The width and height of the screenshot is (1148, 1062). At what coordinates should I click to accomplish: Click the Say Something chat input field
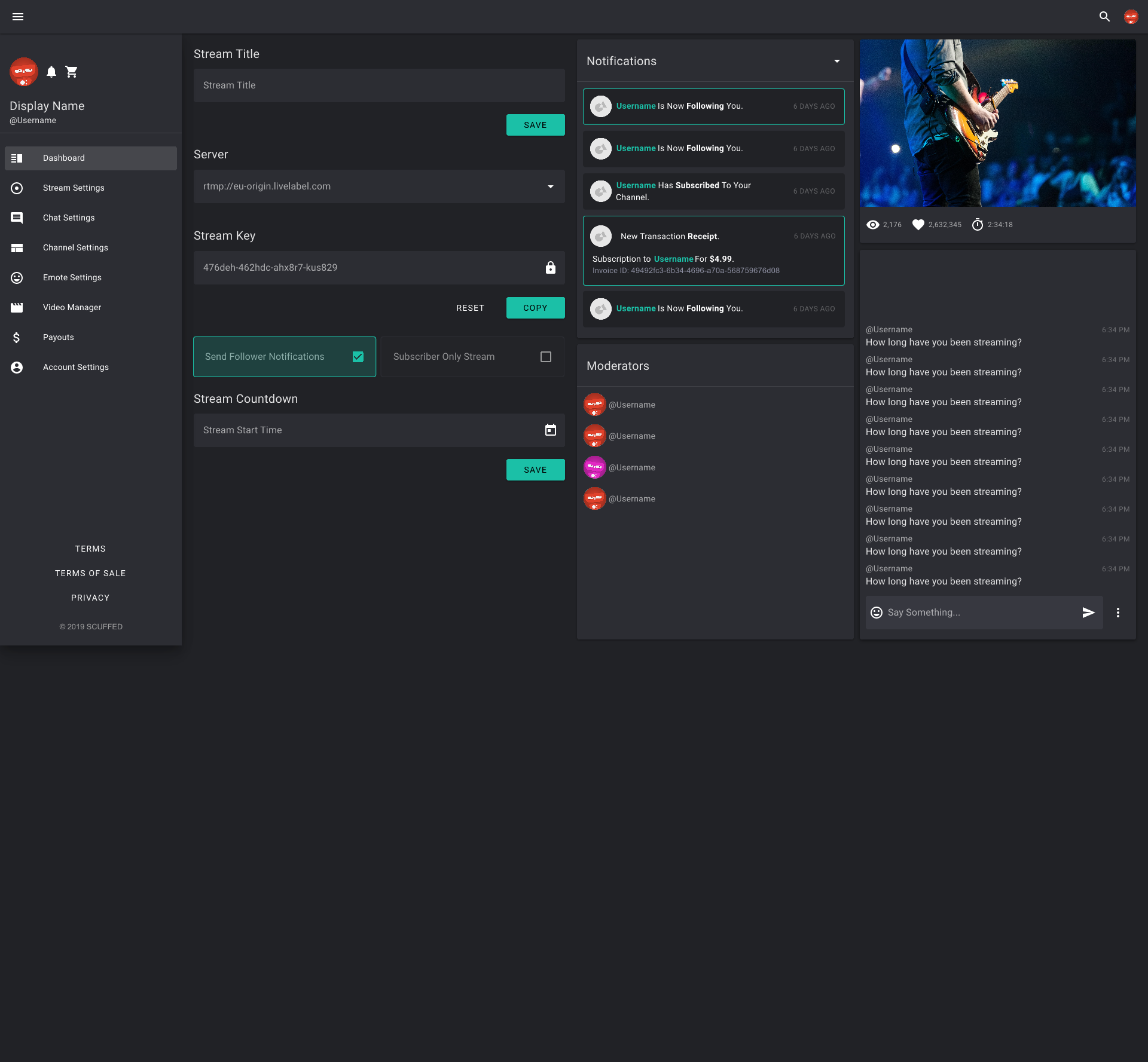(x=957, y=612)
